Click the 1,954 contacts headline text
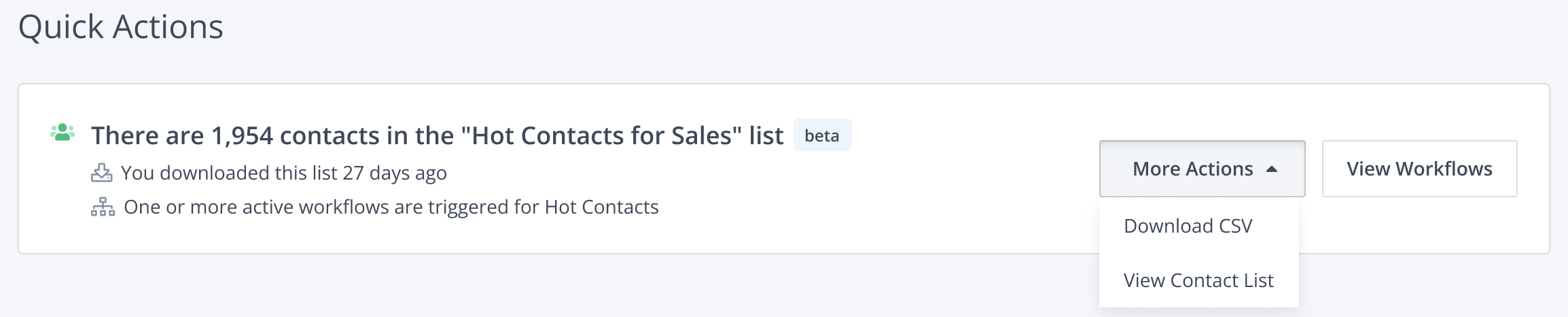Screen dimensions: 1568x317 point(437,135)
